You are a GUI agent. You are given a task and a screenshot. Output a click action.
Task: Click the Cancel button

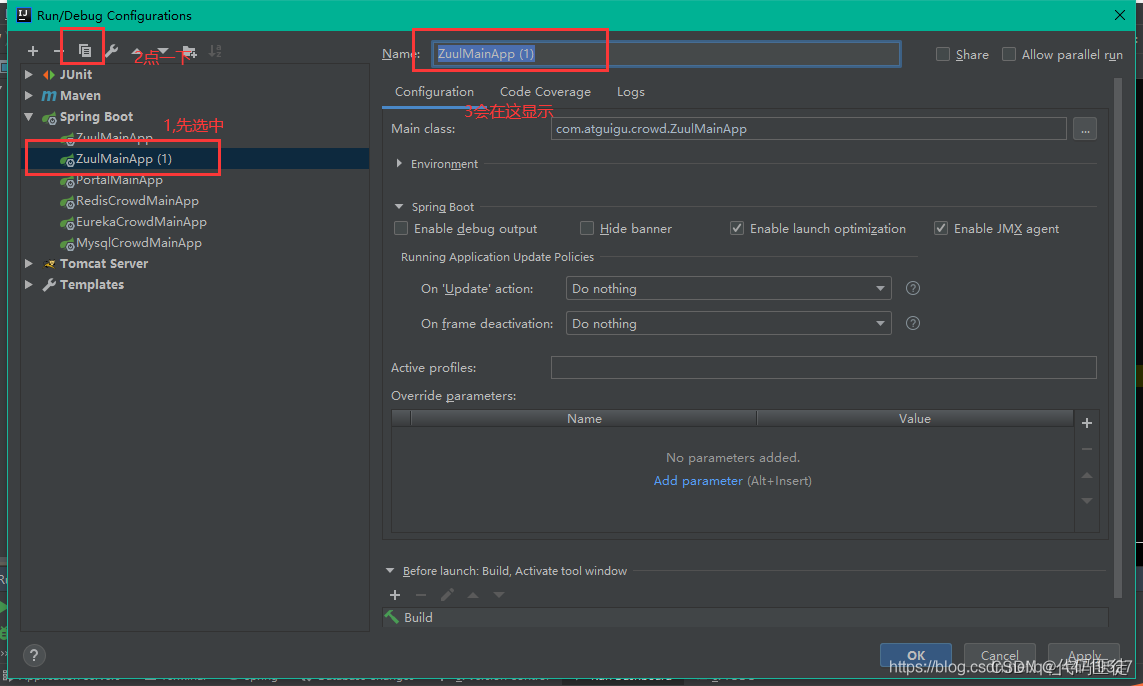pos(999,655)
